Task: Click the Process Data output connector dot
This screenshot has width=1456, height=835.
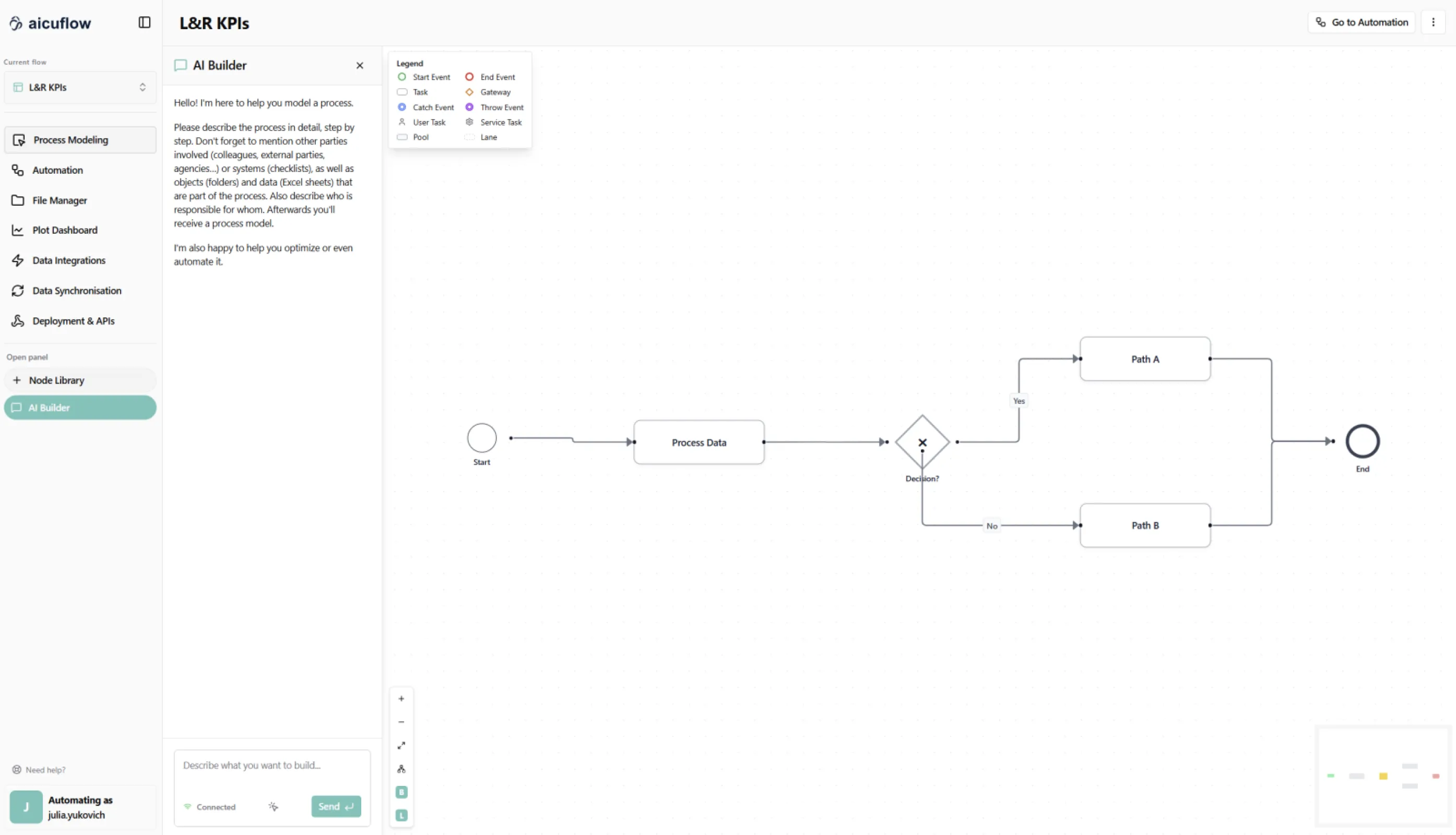Action: (764, 442)
